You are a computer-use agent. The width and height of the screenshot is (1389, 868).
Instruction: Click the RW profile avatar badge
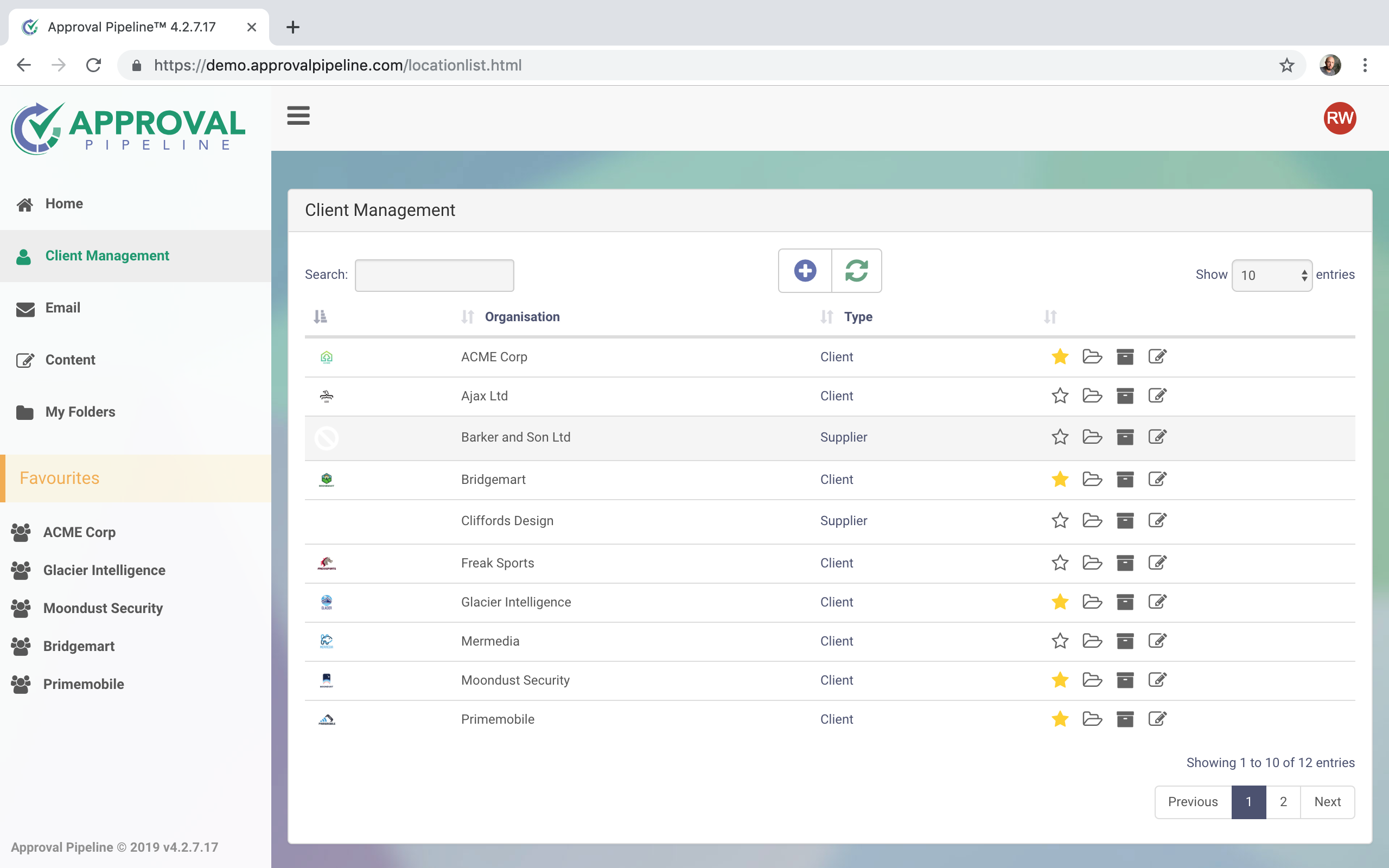[1339, 118]
